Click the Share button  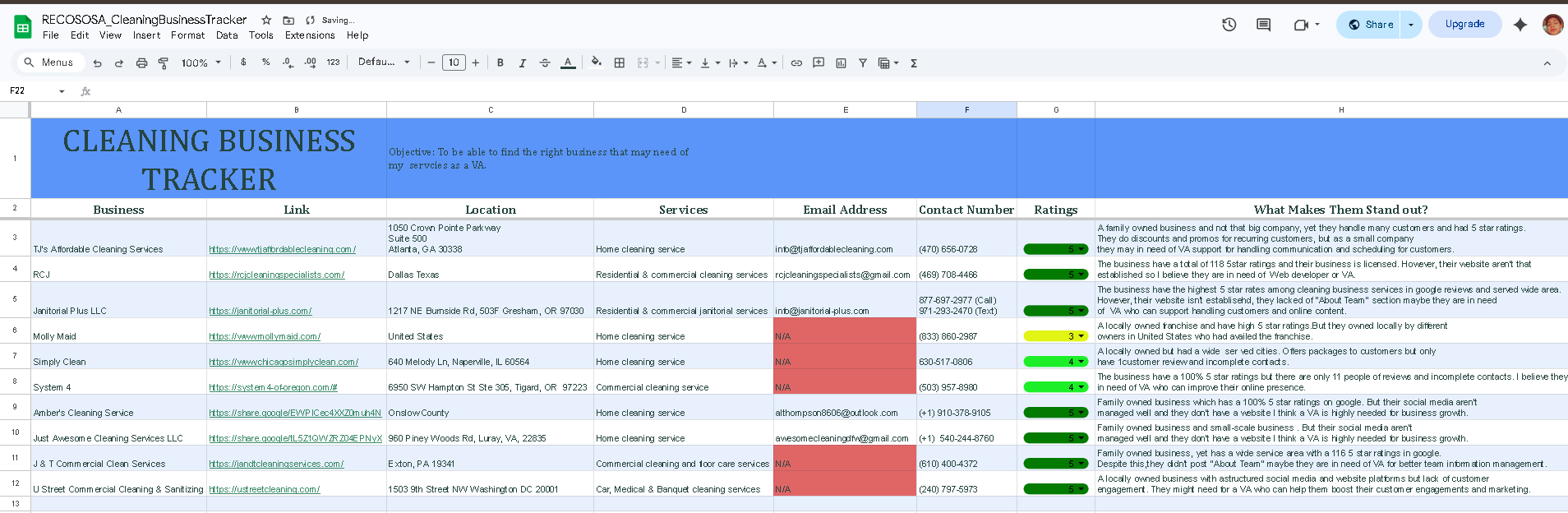pyautogui.click(x=1370, y=25)
